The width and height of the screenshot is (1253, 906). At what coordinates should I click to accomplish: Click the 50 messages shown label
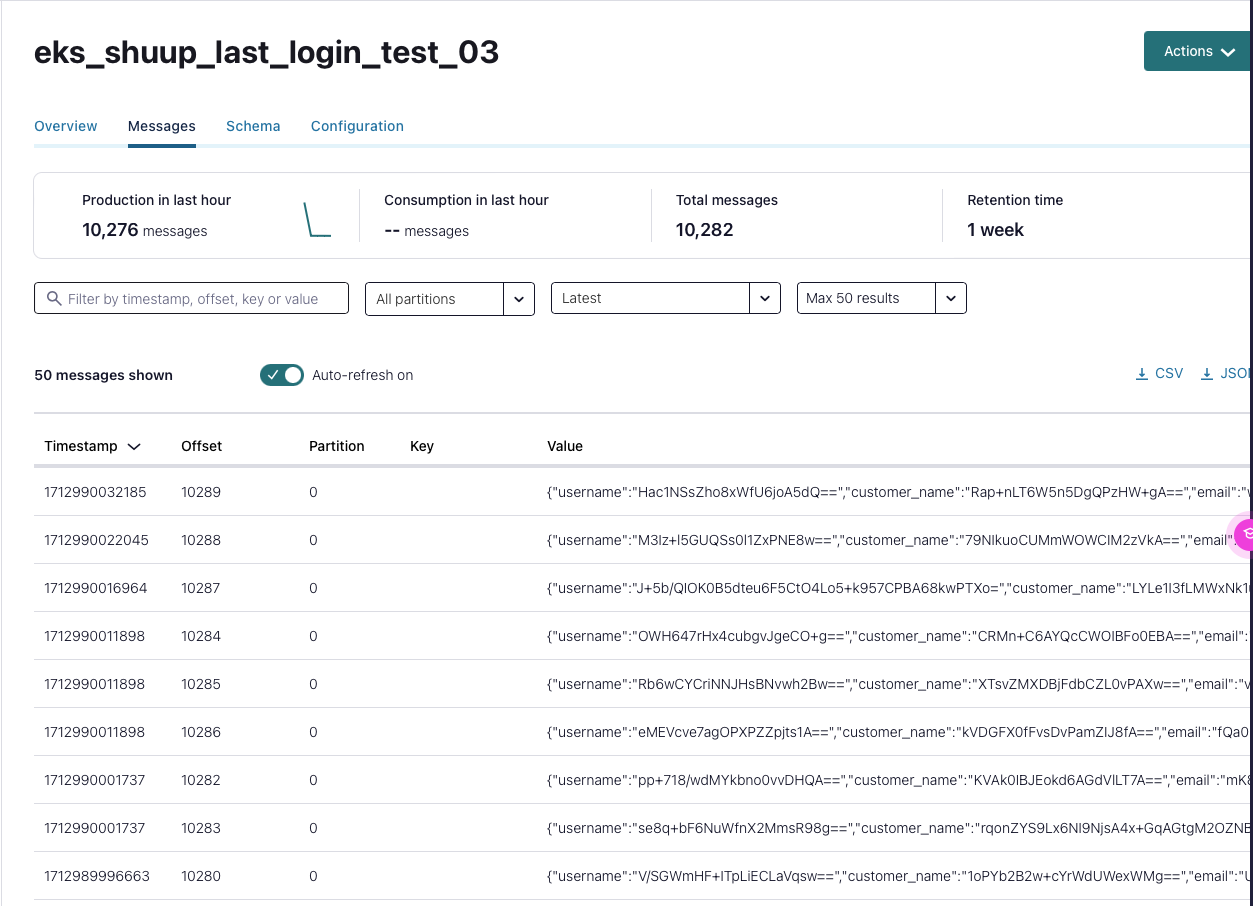(103, 375)
